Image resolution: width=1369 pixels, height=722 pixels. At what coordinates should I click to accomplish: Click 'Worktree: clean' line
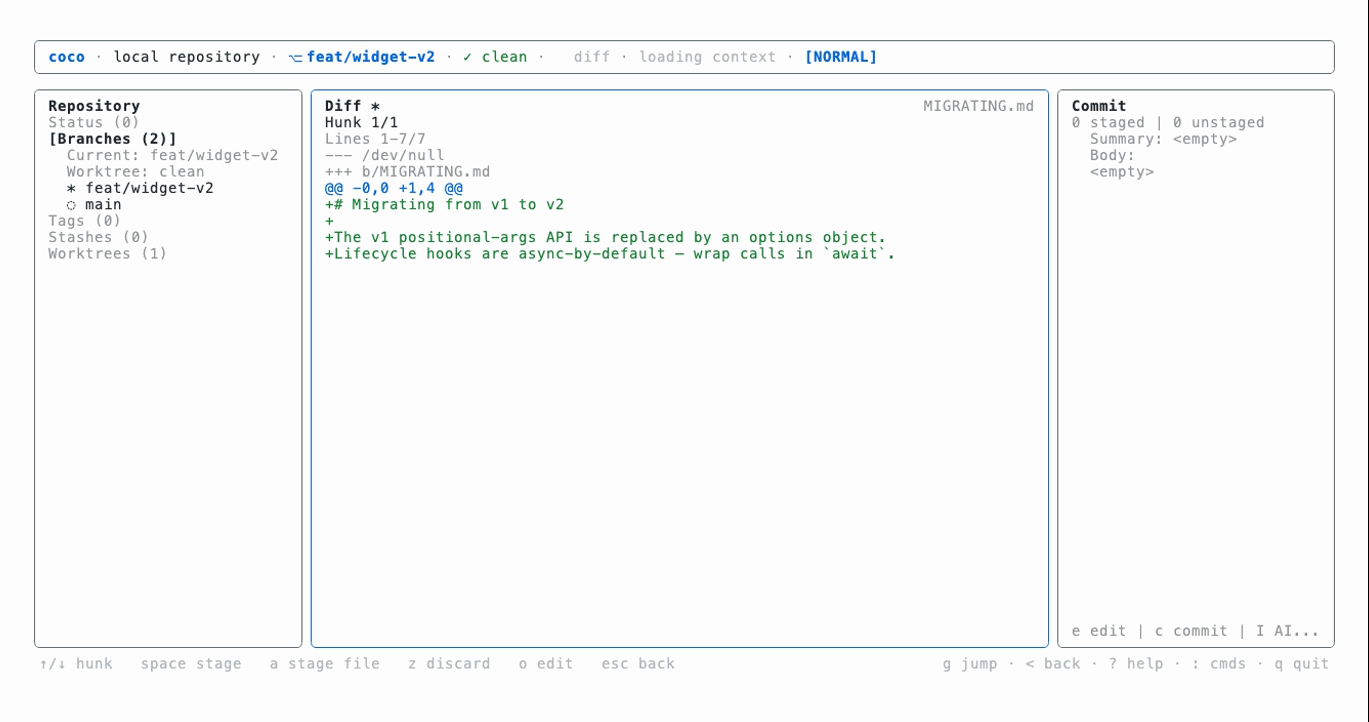(x=136, y=172)
